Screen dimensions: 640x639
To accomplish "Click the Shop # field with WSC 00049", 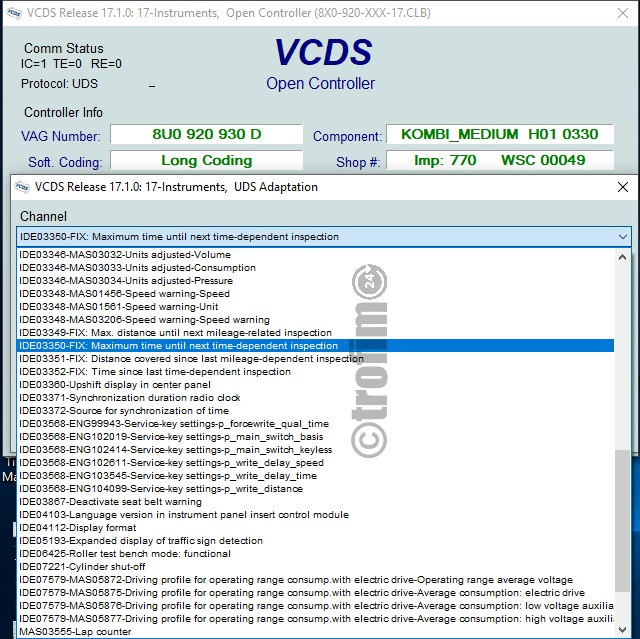I will (x=500, y=160).
